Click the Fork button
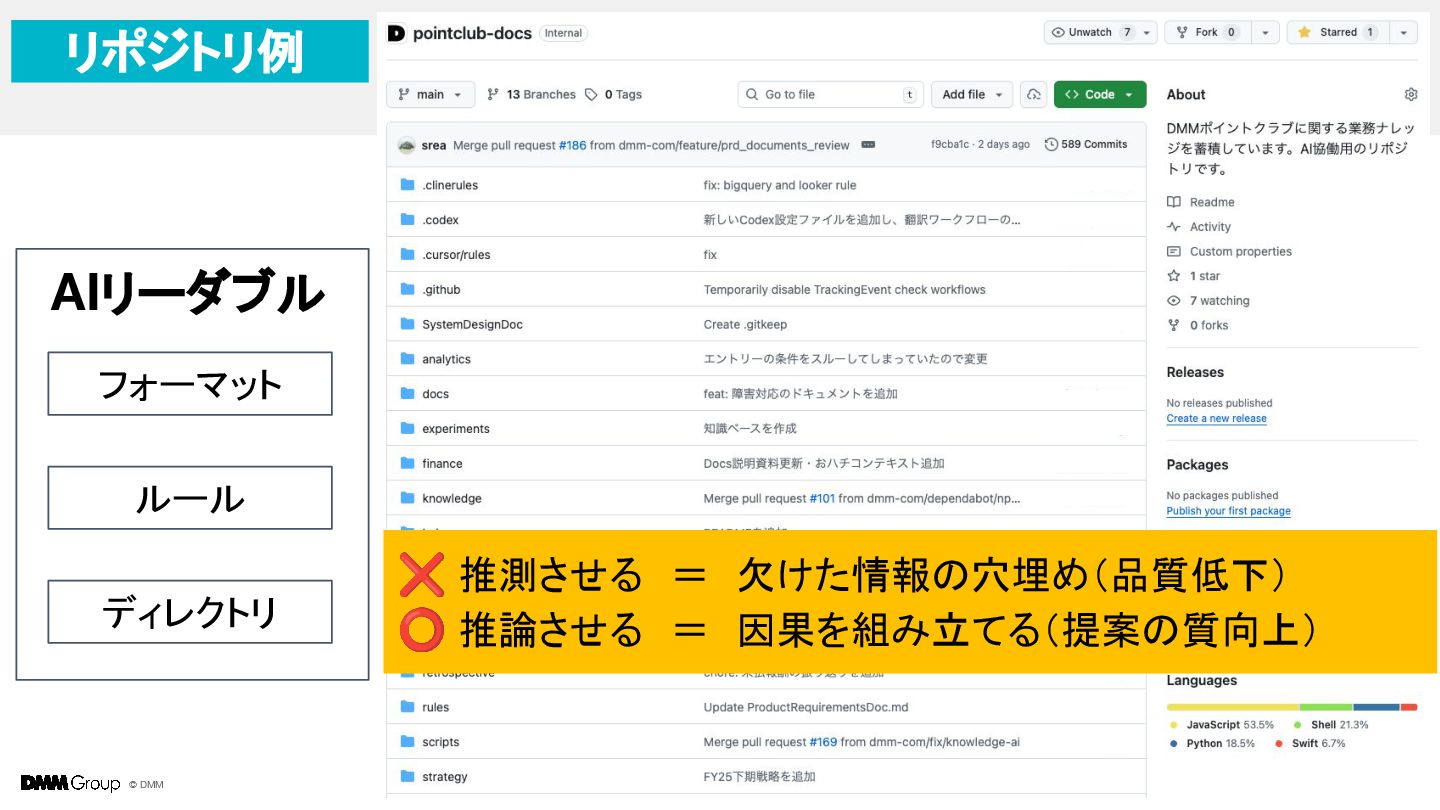The width and height of the screenshot is (1440, 810). [1208, 32]
